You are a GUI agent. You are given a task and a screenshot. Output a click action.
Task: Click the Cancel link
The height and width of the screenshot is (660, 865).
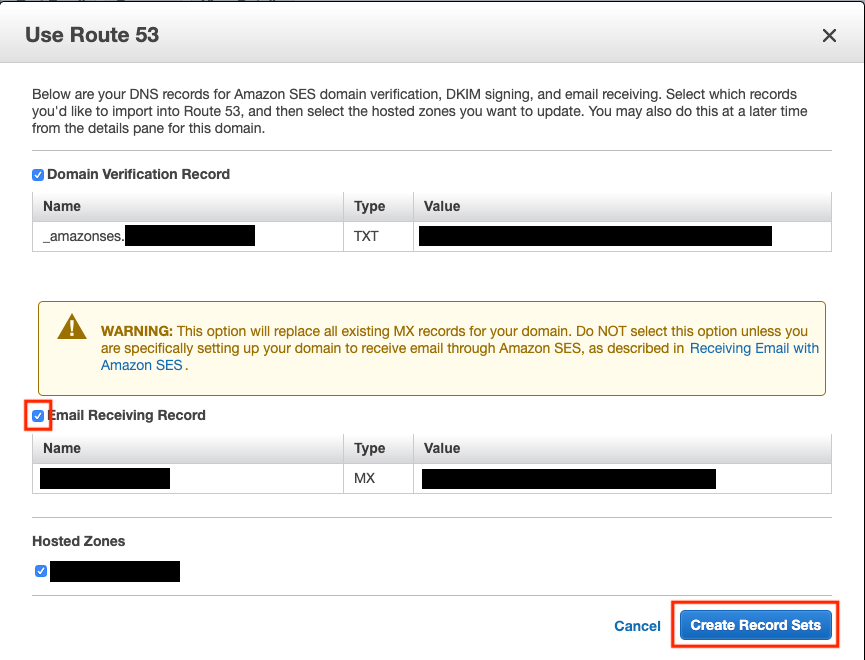[x=637, y=625]
